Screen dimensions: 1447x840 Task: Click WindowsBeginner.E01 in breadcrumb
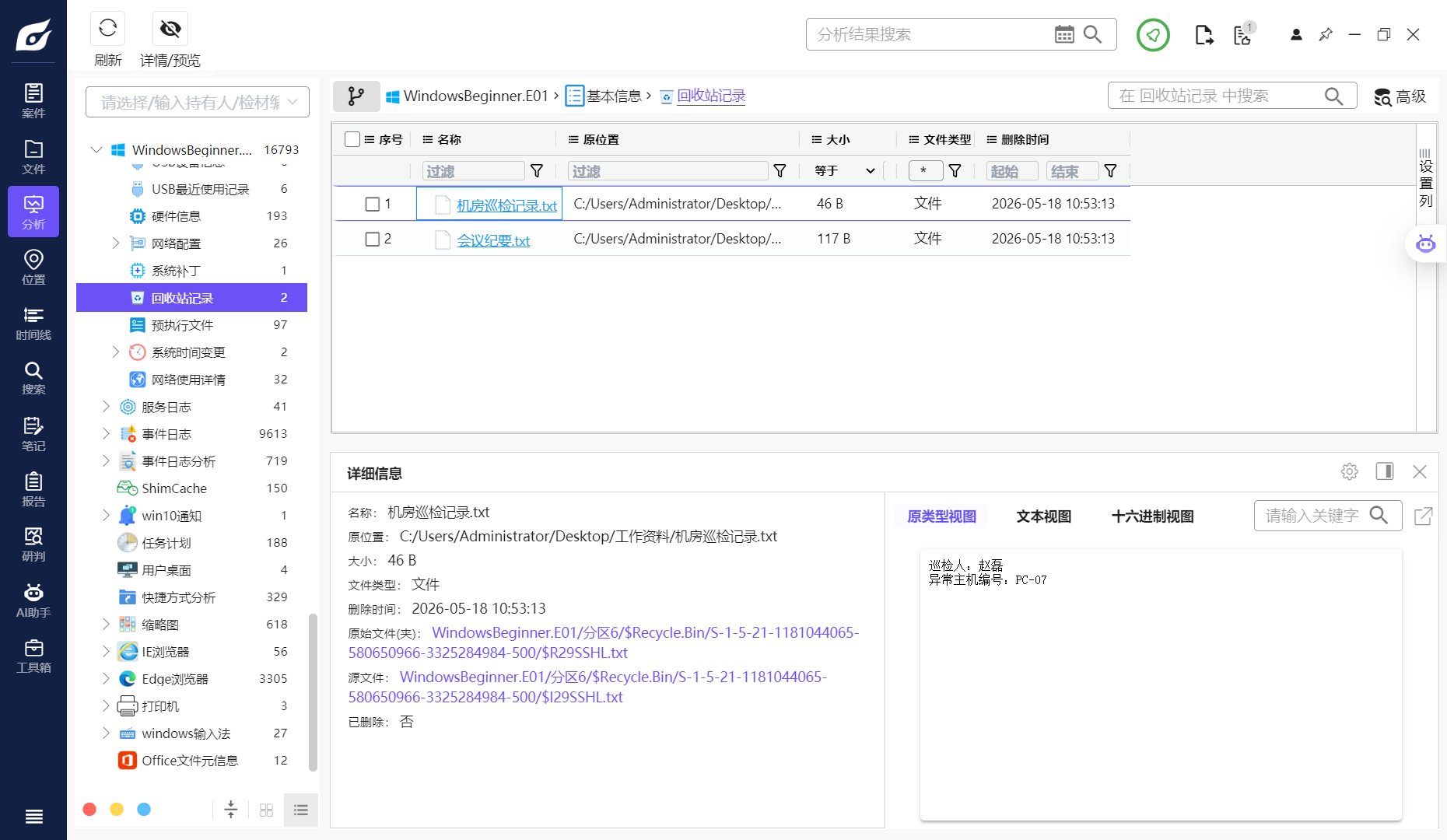[476, 96]
